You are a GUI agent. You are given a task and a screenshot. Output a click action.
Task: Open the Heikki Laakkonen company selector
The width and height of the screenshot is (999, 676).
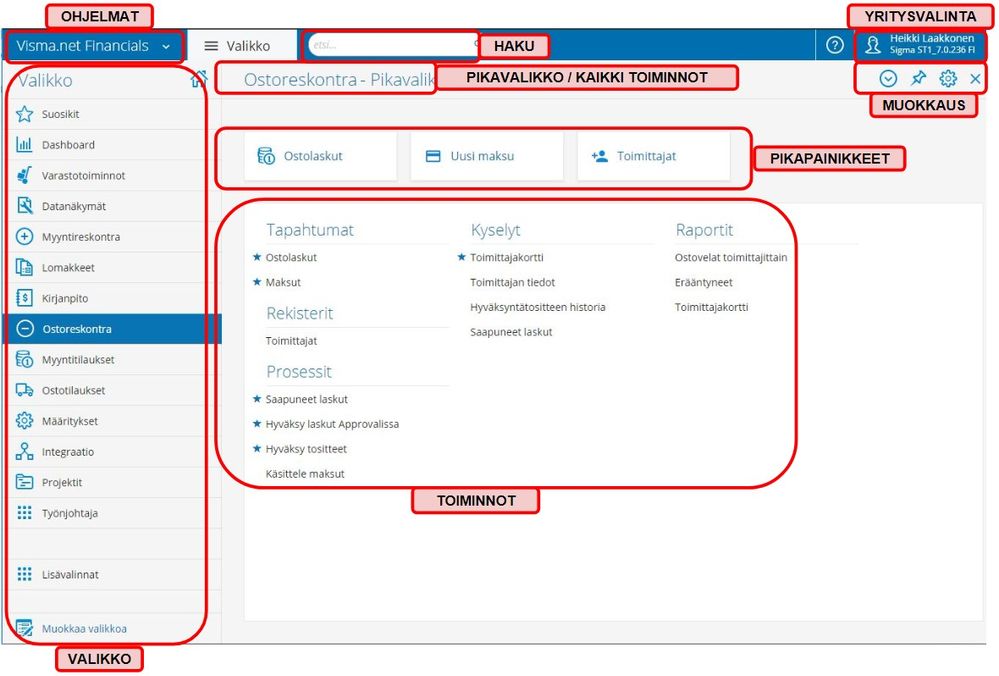(921, 45)
